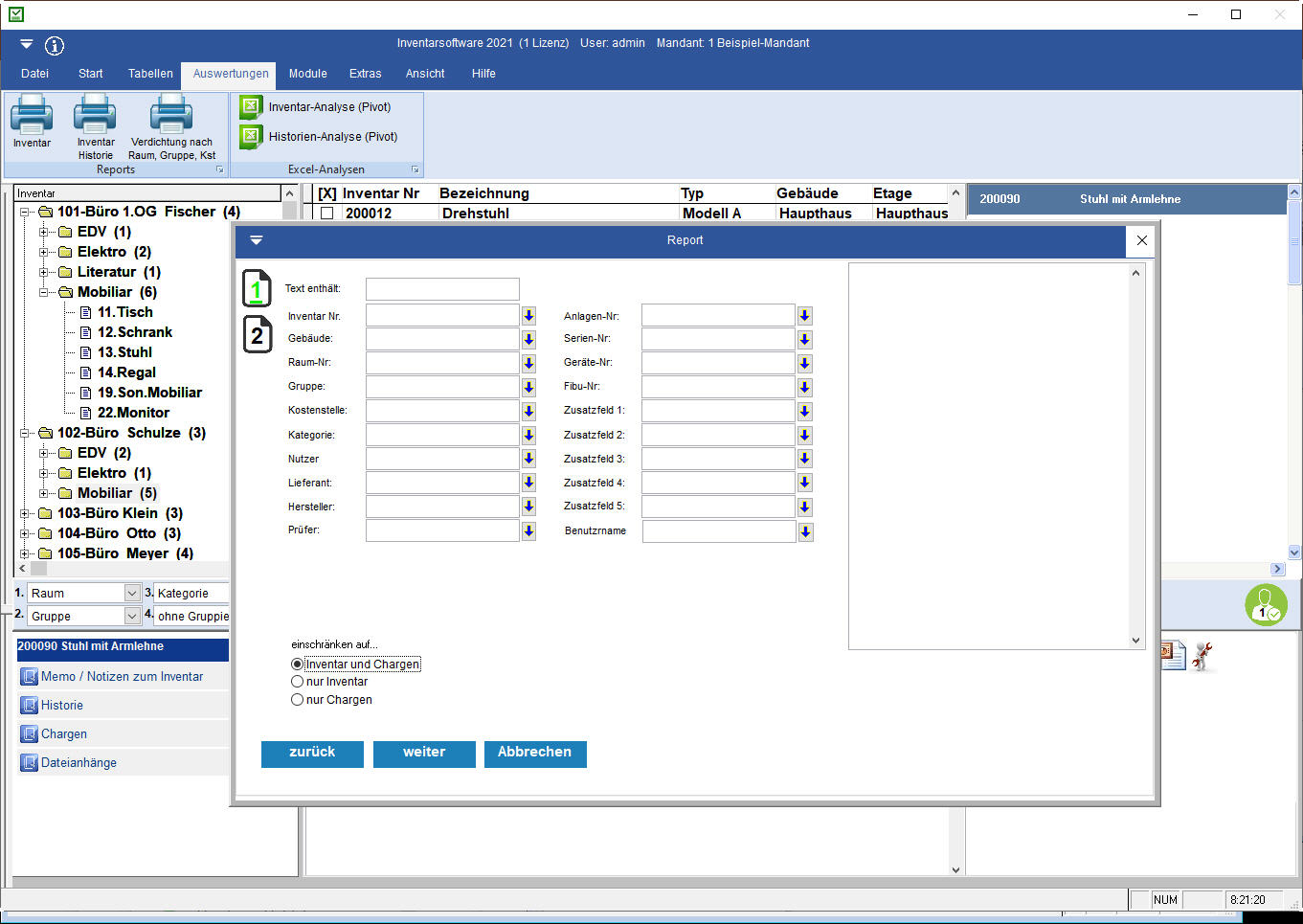The image size is (1303, 924).
Task: Click the info circle icon in title bar
Action: point(55,45)
